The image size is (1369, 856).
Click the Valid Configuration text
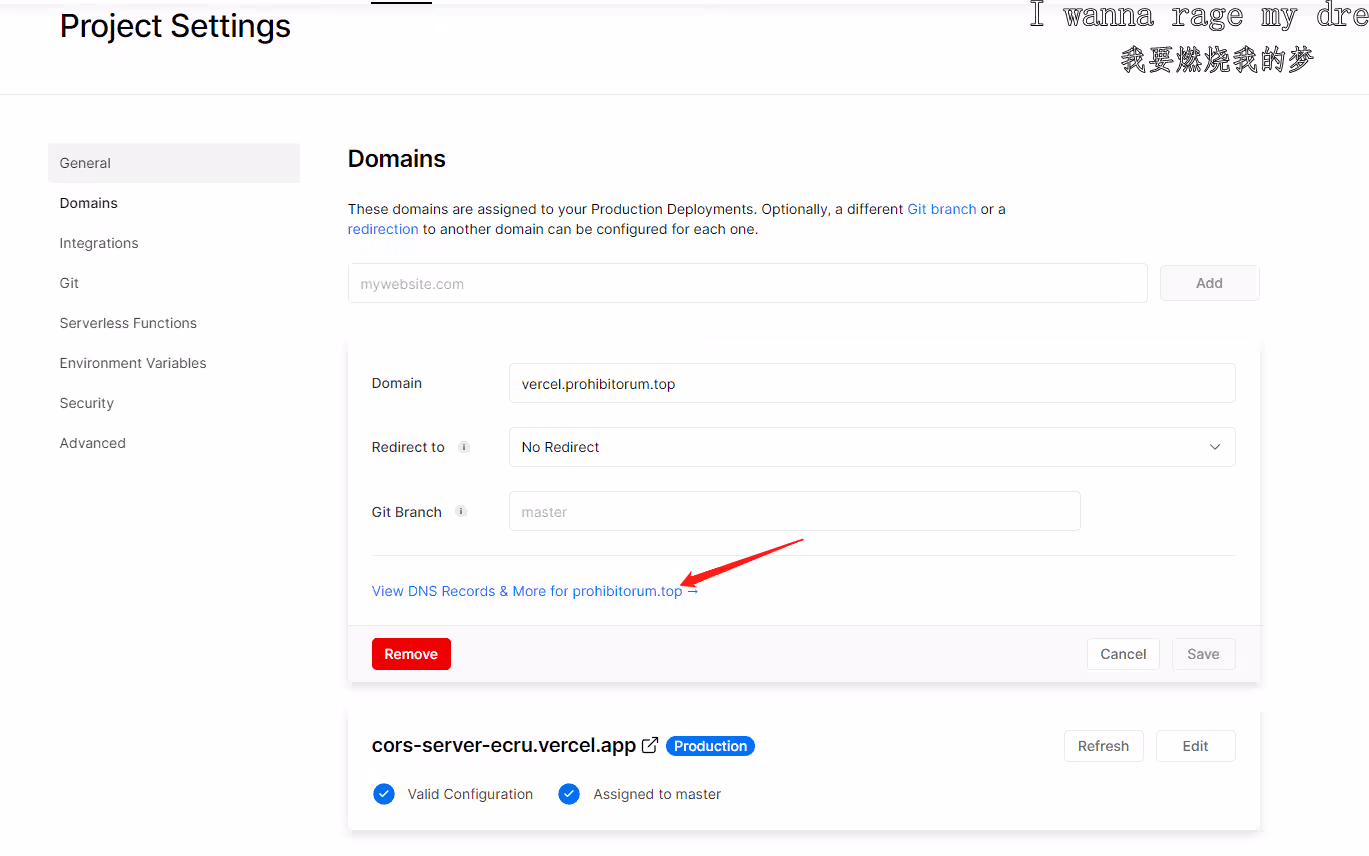coord(470,794)
